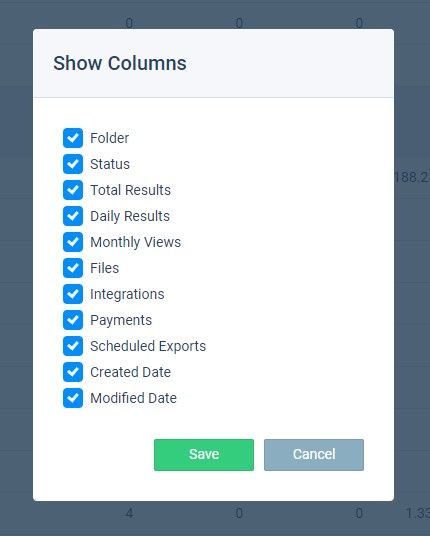Toggle the Created Date checkbox
430x536 pixels.
point(73,372)
